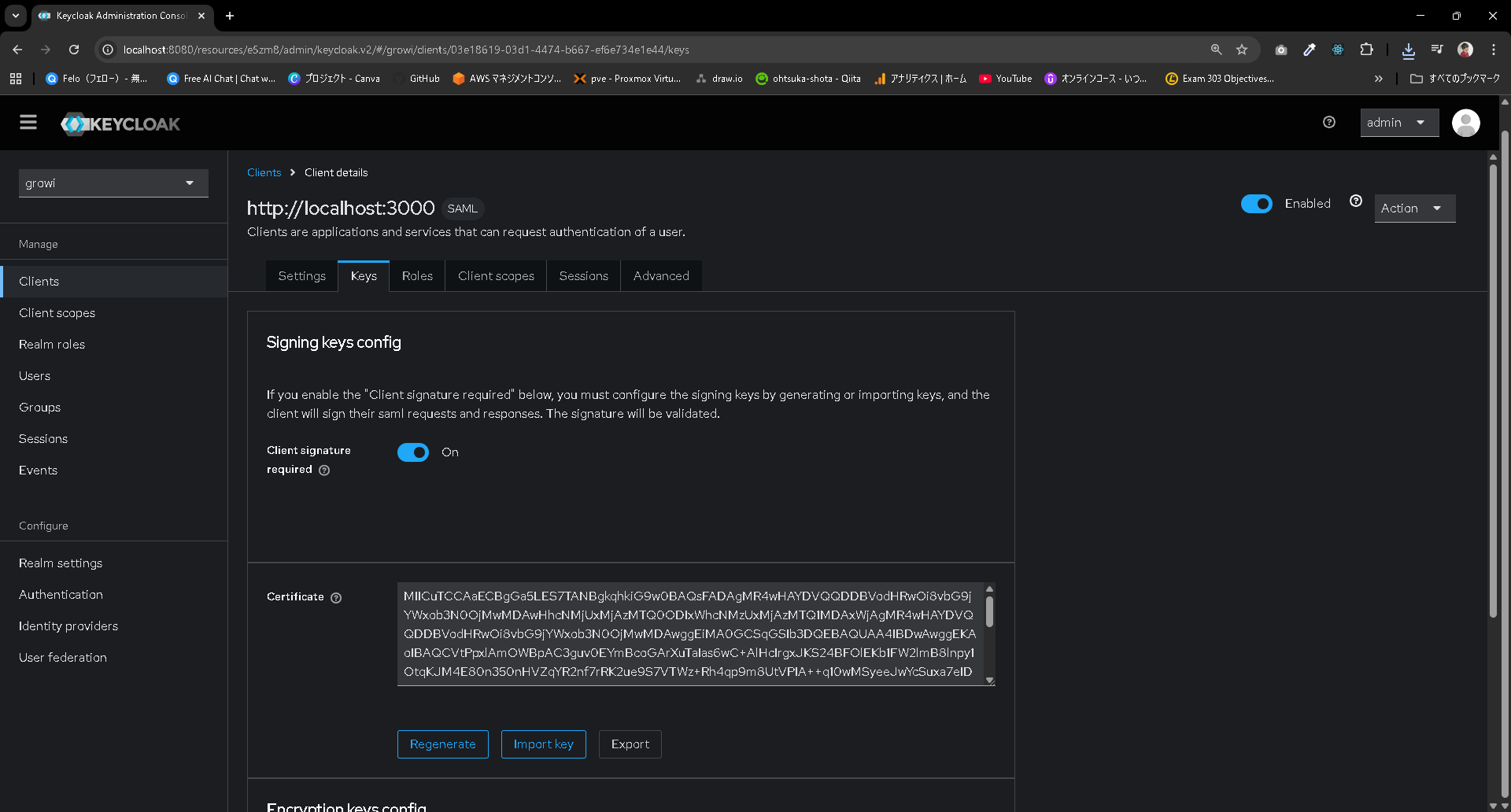Viewport: 1511px width, 812px height.
Task: Show help next to Enabled toggle
Action: point(1356,201)
